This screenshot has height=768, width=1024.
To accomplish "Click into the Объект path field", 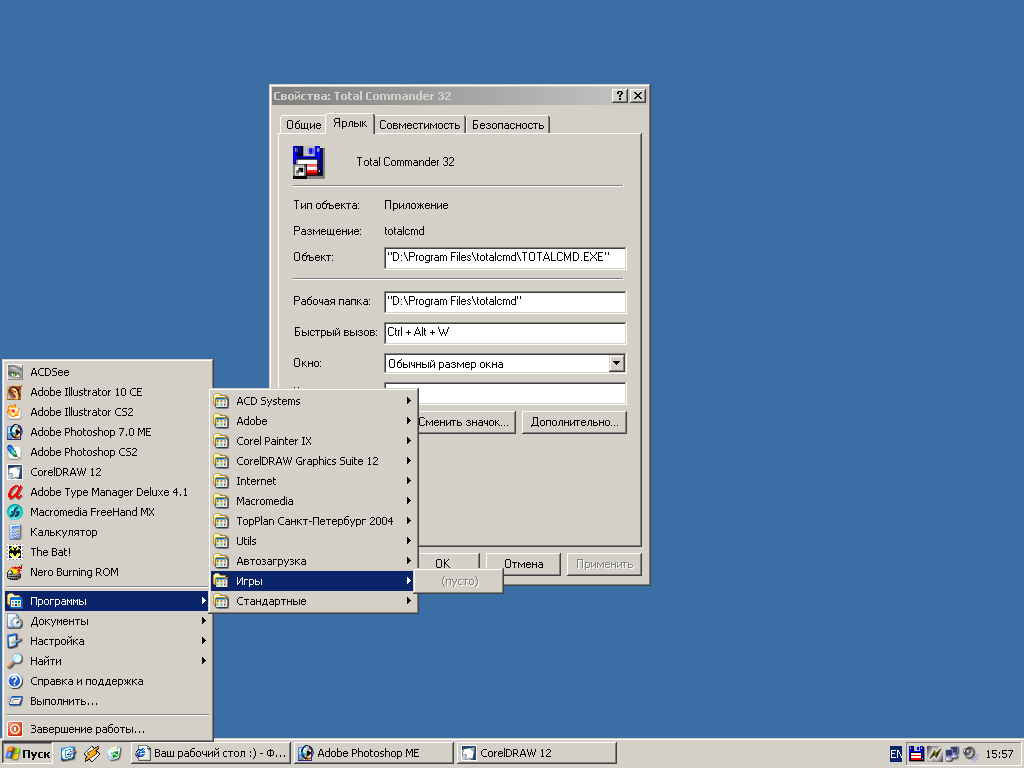I will [x=505, y=257].
